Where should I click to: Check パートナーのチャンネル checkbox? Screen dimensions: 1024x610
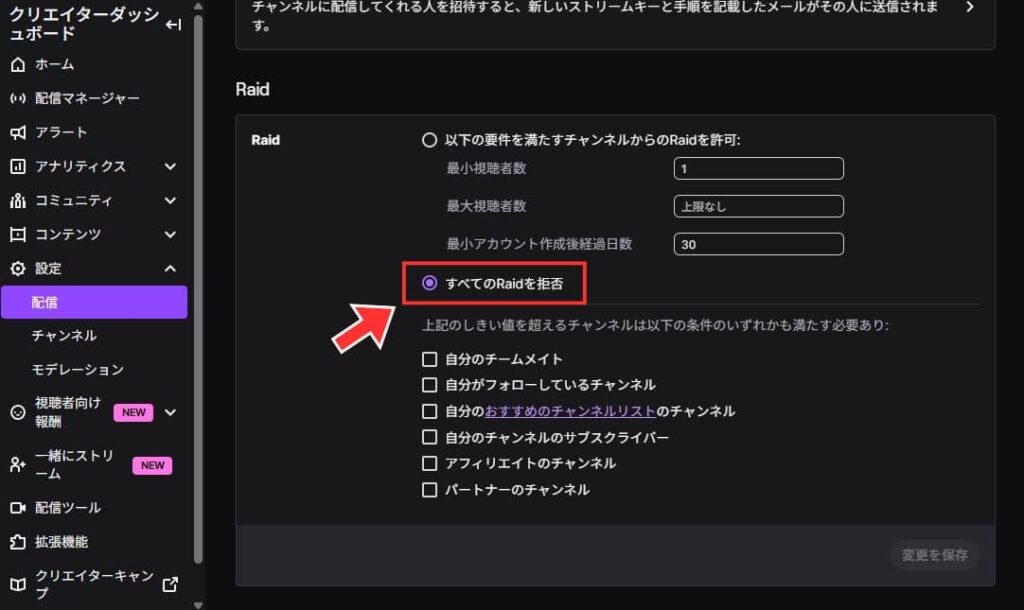pos(429,490)
